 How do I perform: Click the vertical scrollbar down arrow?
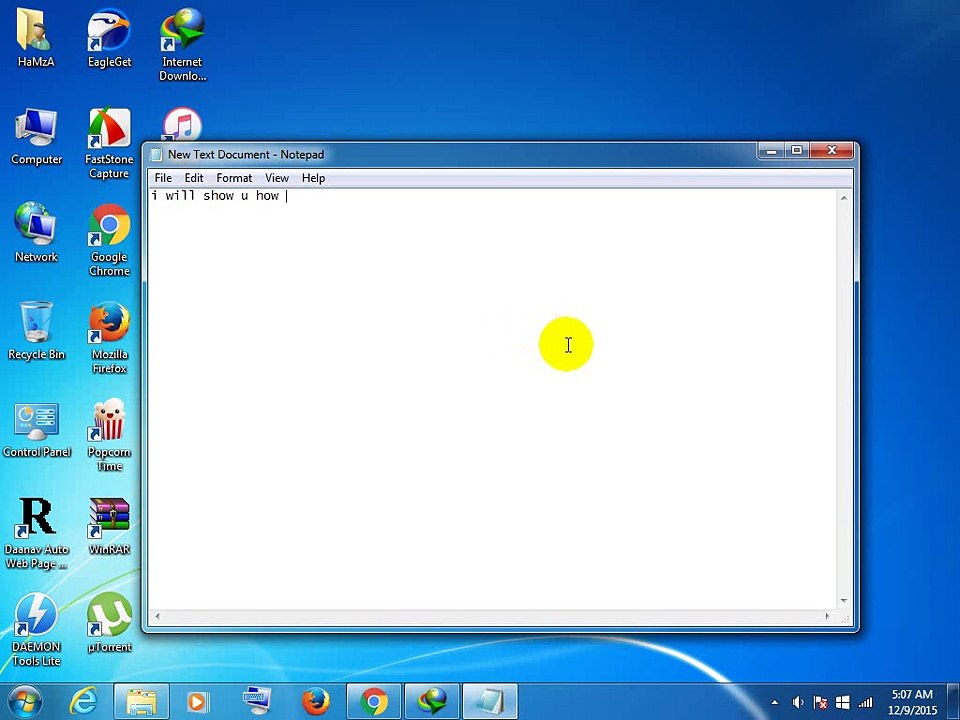tap(844, 601)
